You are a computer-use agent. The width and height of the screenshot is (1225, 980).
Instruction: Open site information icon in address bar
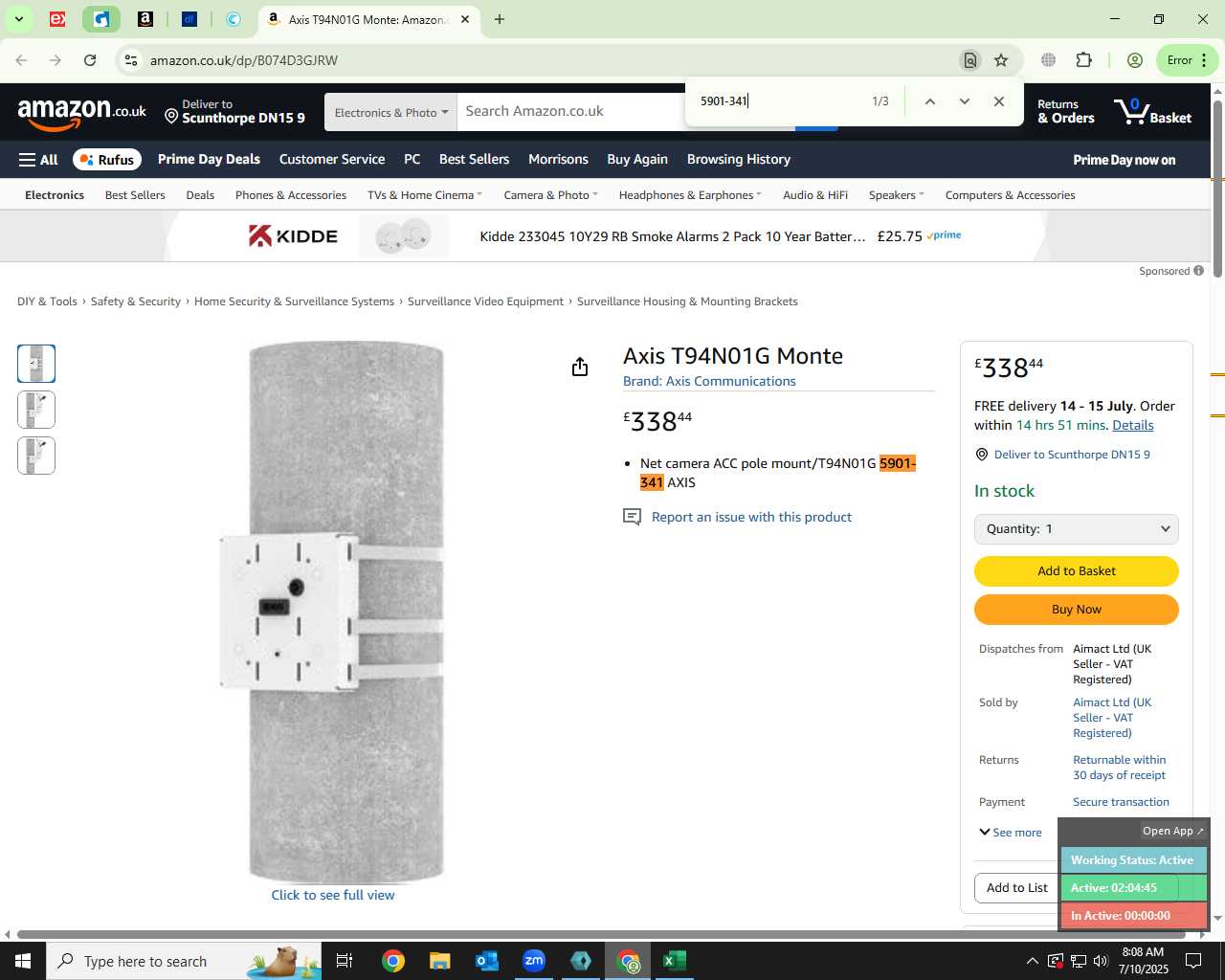[131, 60]
